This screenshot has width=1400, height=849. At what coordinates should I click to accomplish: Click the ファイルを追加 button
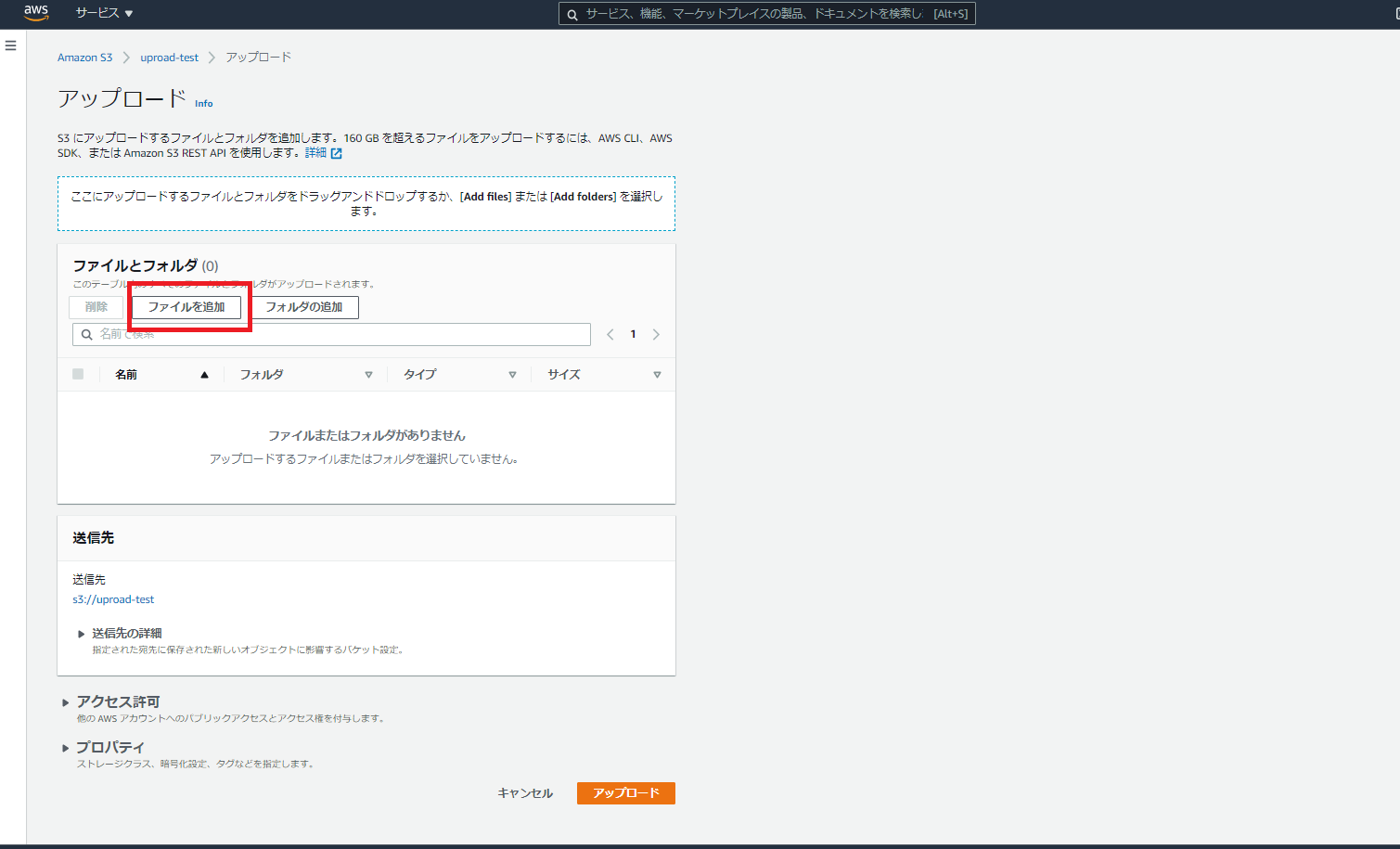pyautogui.click(x=187, y=307)
